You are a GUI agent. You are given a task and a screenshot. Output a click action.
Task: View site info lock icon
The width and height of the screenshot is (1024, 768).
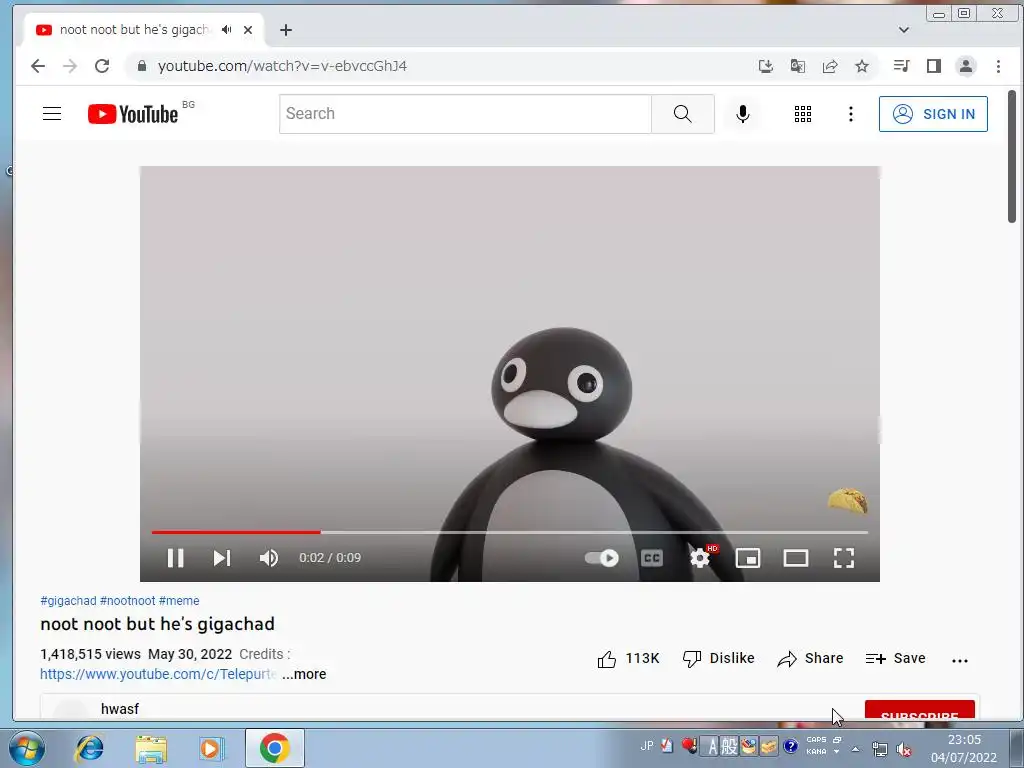coord(141,66)
